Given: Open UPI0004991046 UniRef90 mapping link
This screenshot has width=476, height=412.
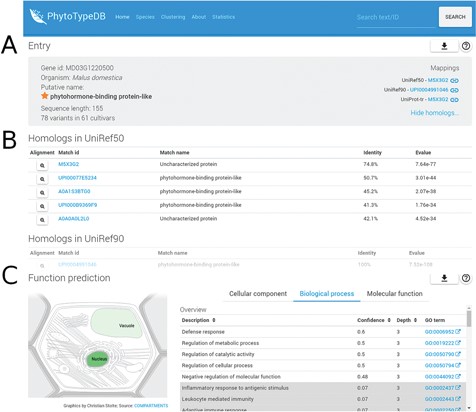Looking at the screenshot, I should (x=429, y=90).
